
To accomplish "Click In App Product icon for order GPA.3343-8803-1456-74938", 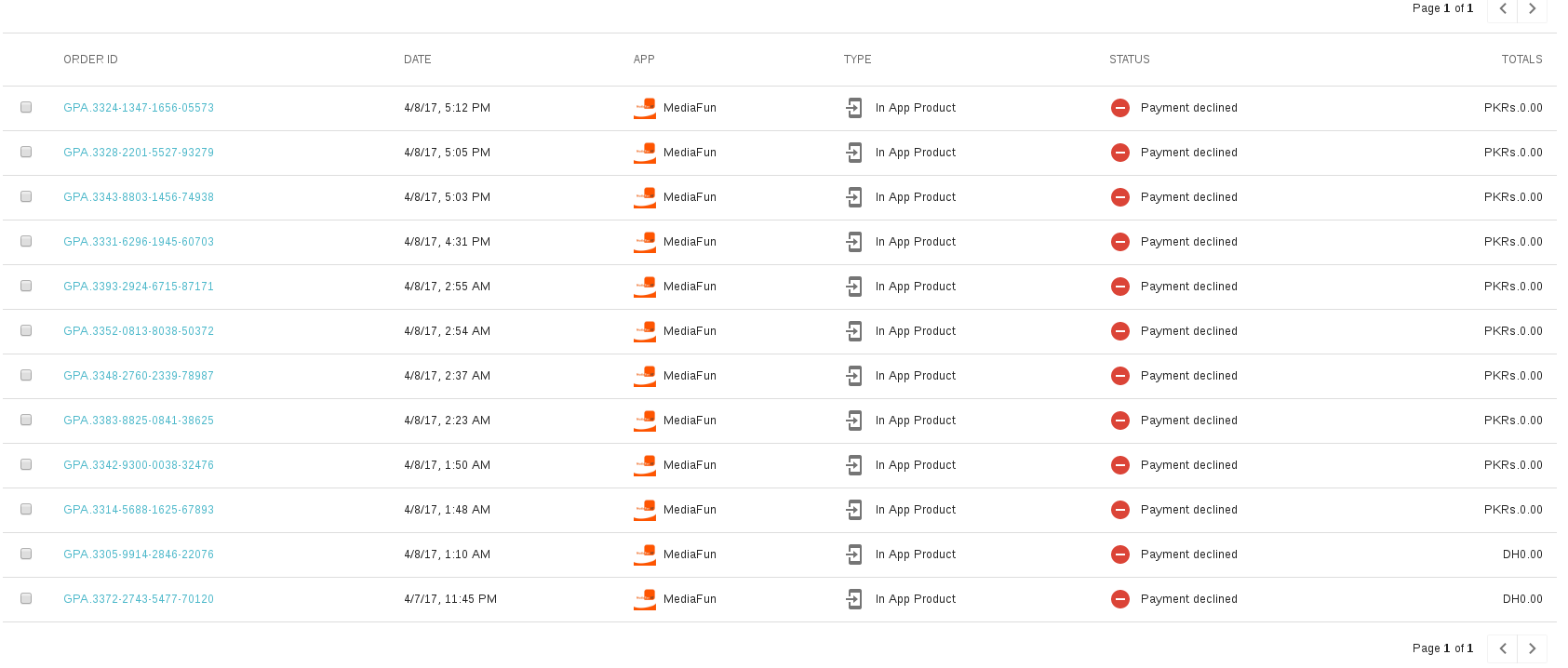I will pyautogui.click(x=854, y=197).
